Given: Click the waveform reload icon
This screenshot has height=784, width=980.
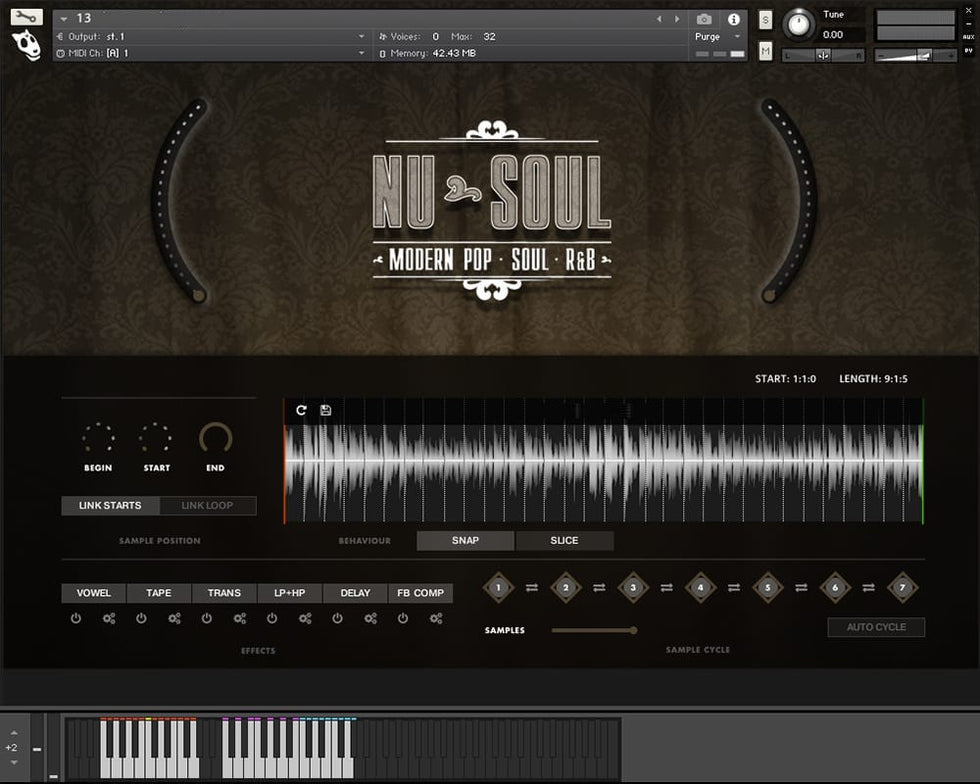Looking at the screenshot, I should tap(302, 410).
